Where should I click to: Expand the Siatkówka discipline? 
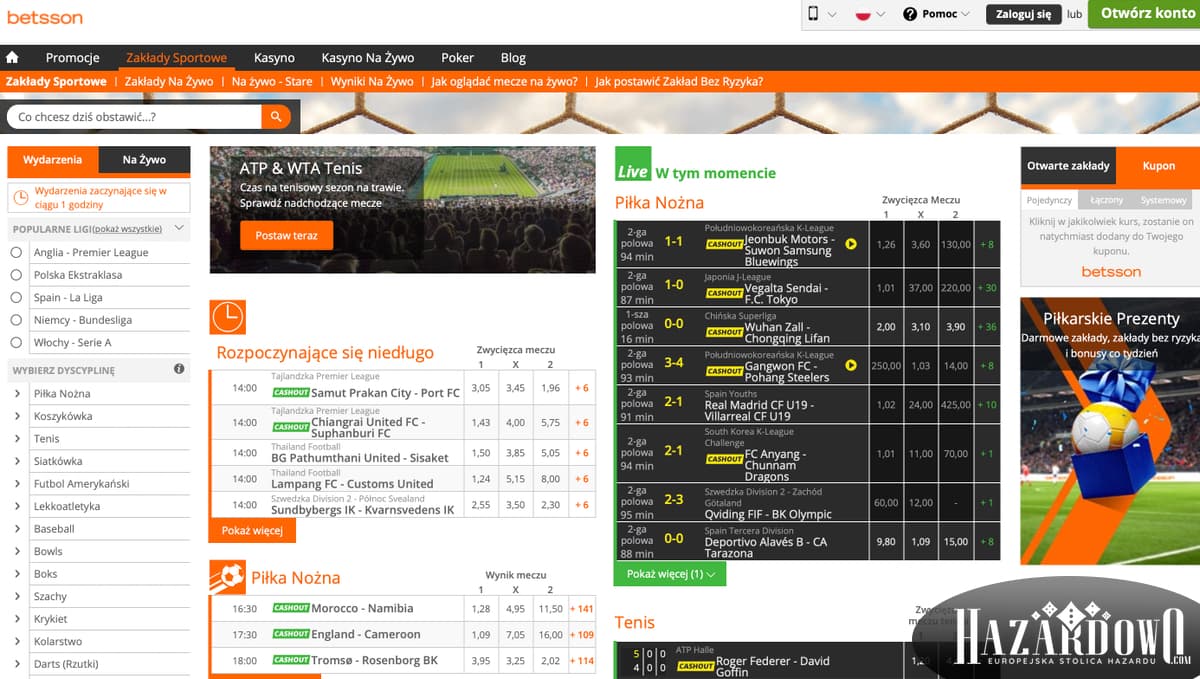(18, 461)
